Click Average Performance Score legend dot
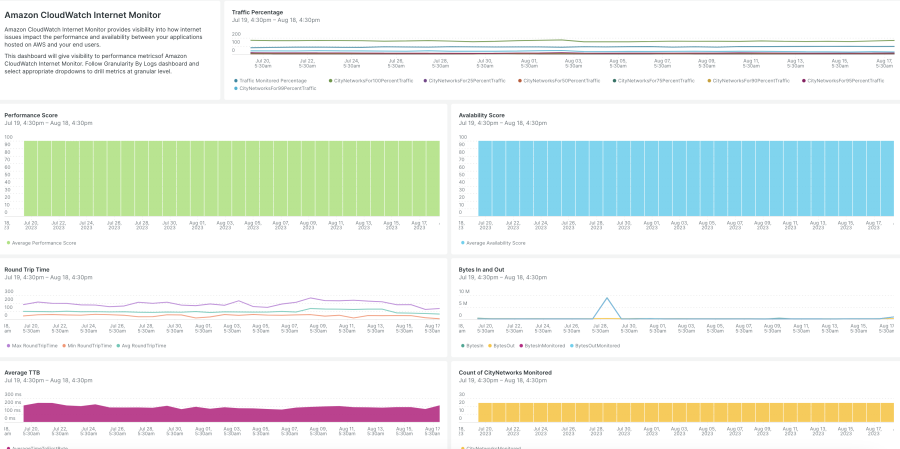This screenshot has width=900, height=449. pos(7,243)
